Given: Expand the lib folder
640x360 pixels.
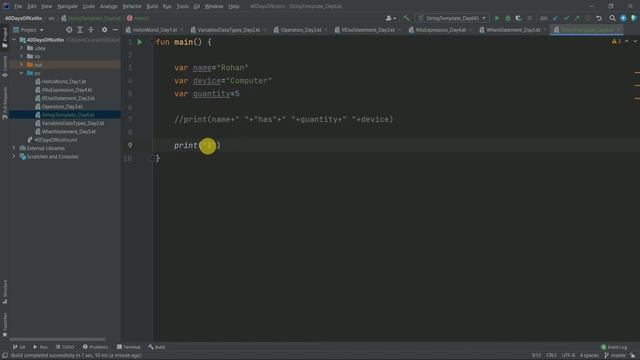Looking at the screenshot, I should (22, 56).
